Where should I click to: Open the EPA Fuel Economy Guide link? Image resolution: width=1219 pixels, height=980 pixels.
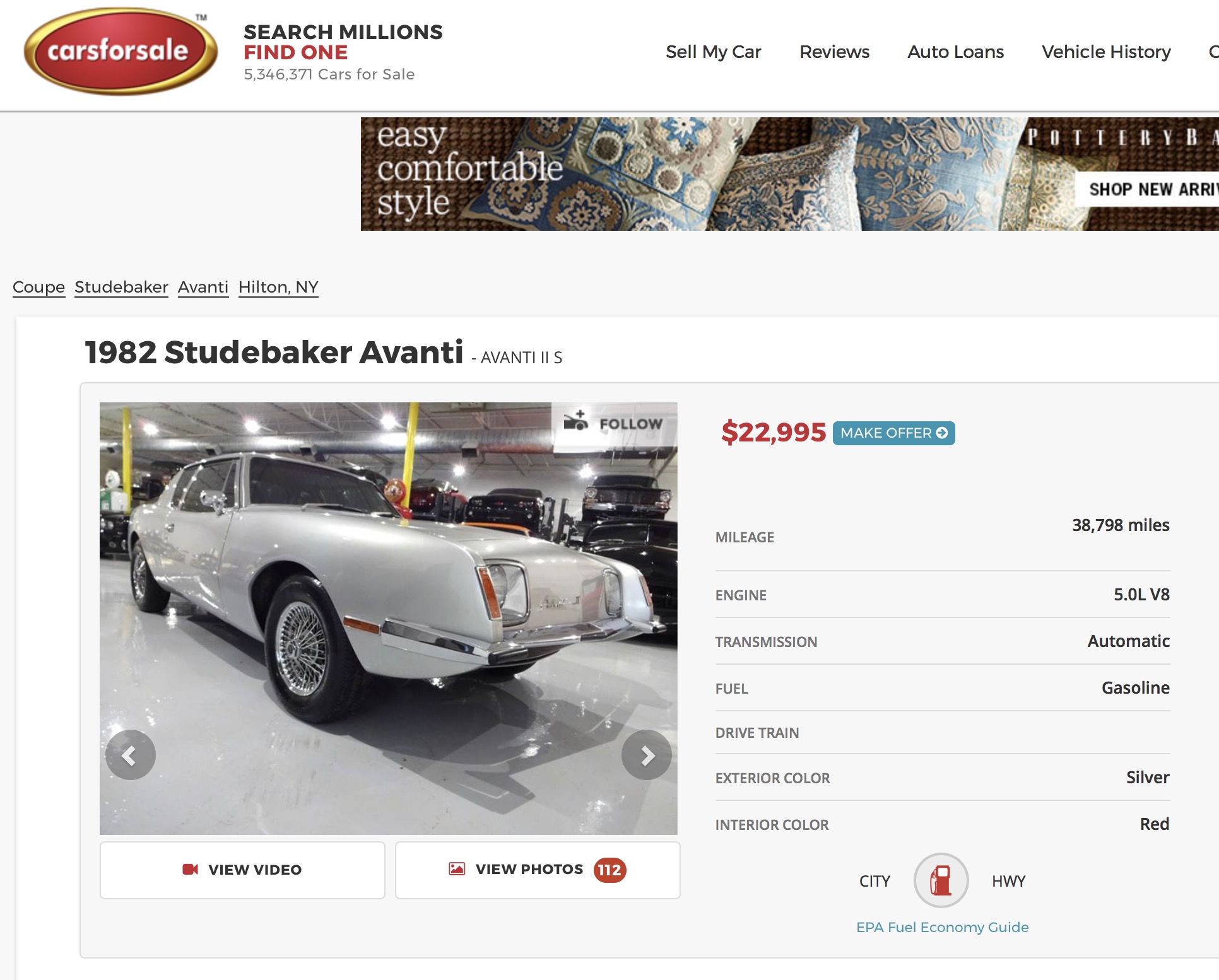click(x=942, y=927)
